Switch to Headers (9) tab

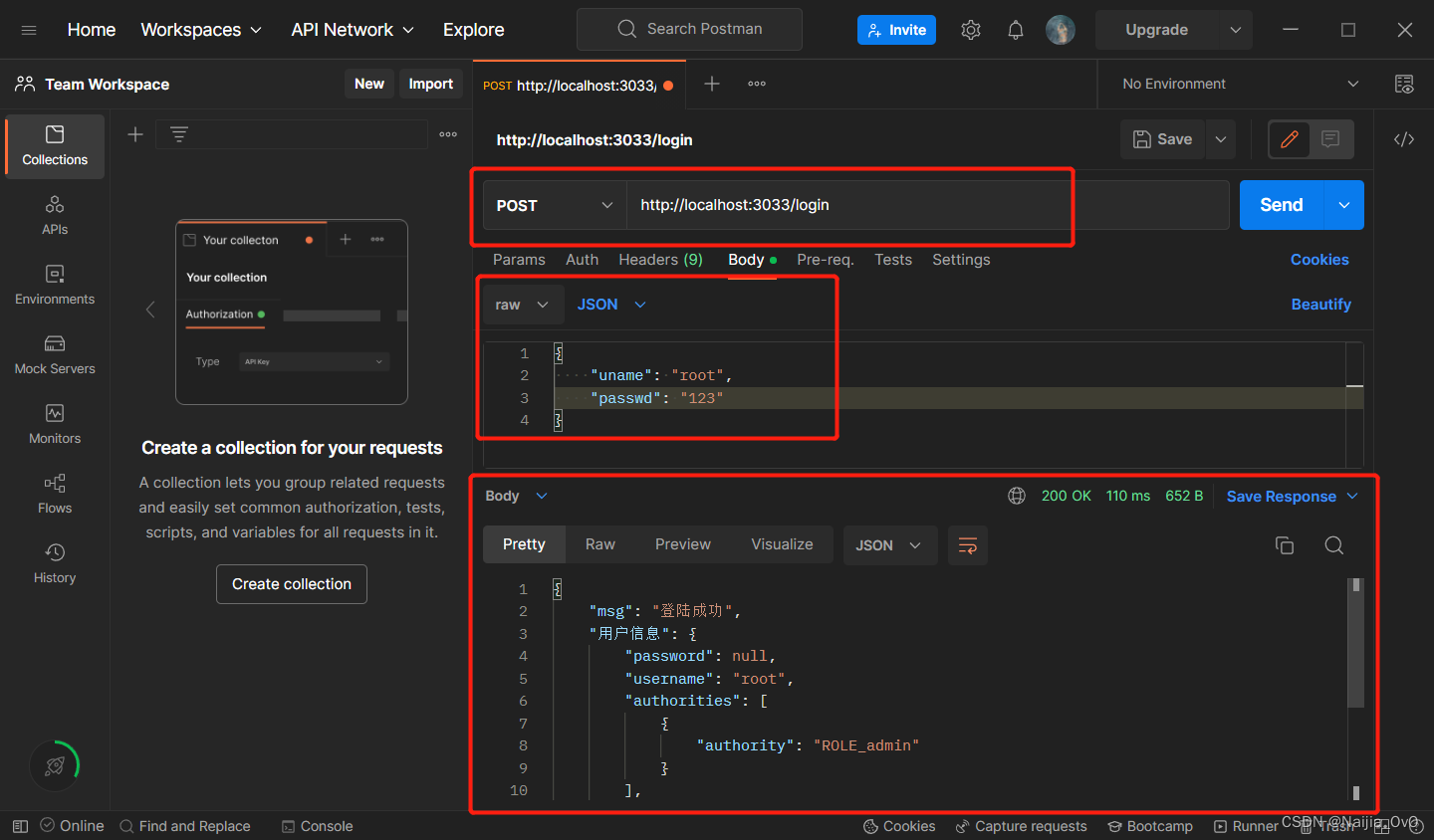click(x=660, y=260)
